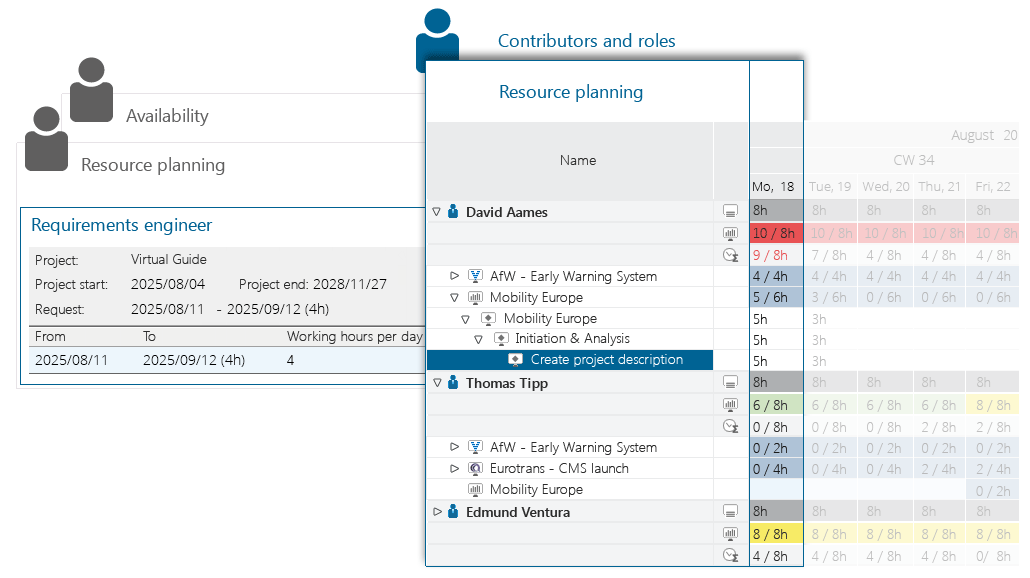This screenshot has width=1030, height=578.
Task: Select the 2025/08/11 request row
Action: pos(225,360)
